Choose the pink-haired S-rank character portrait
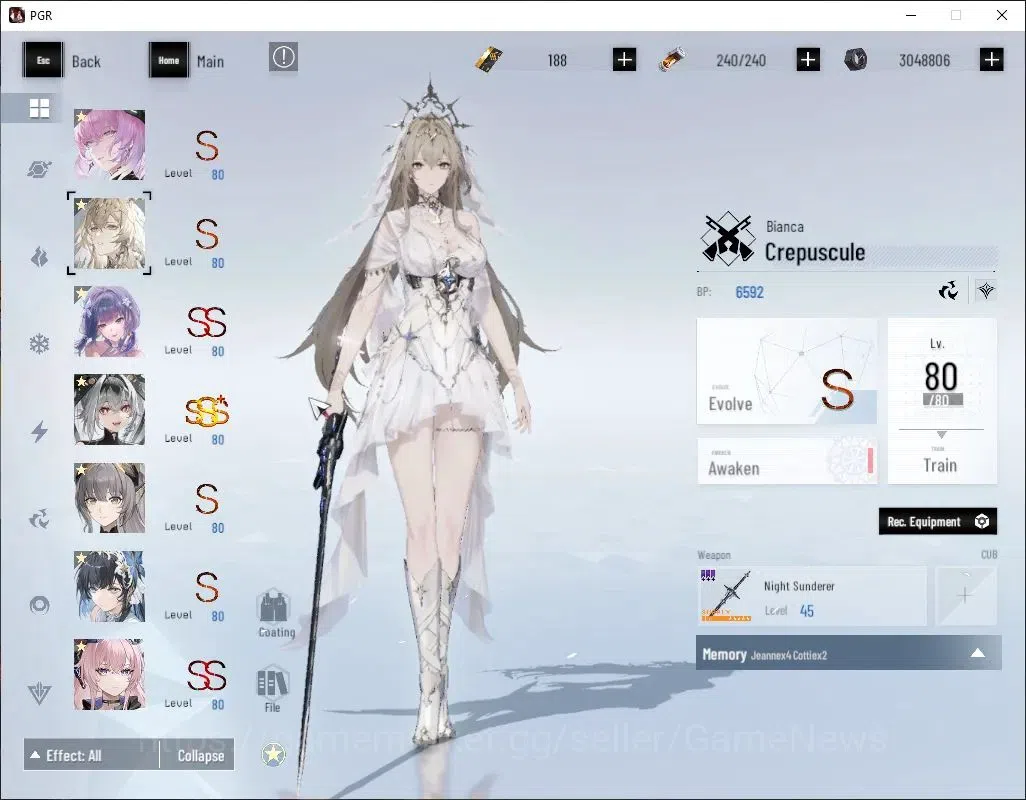The image size is (1026, 800). (x=109, y=145)
